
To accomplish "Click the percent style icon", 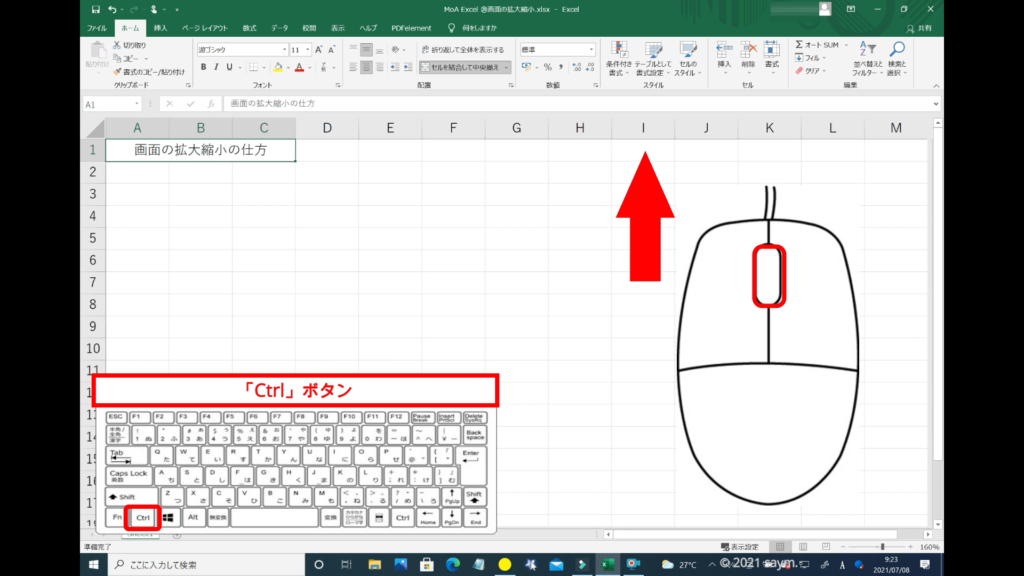I will click(547, 67).
